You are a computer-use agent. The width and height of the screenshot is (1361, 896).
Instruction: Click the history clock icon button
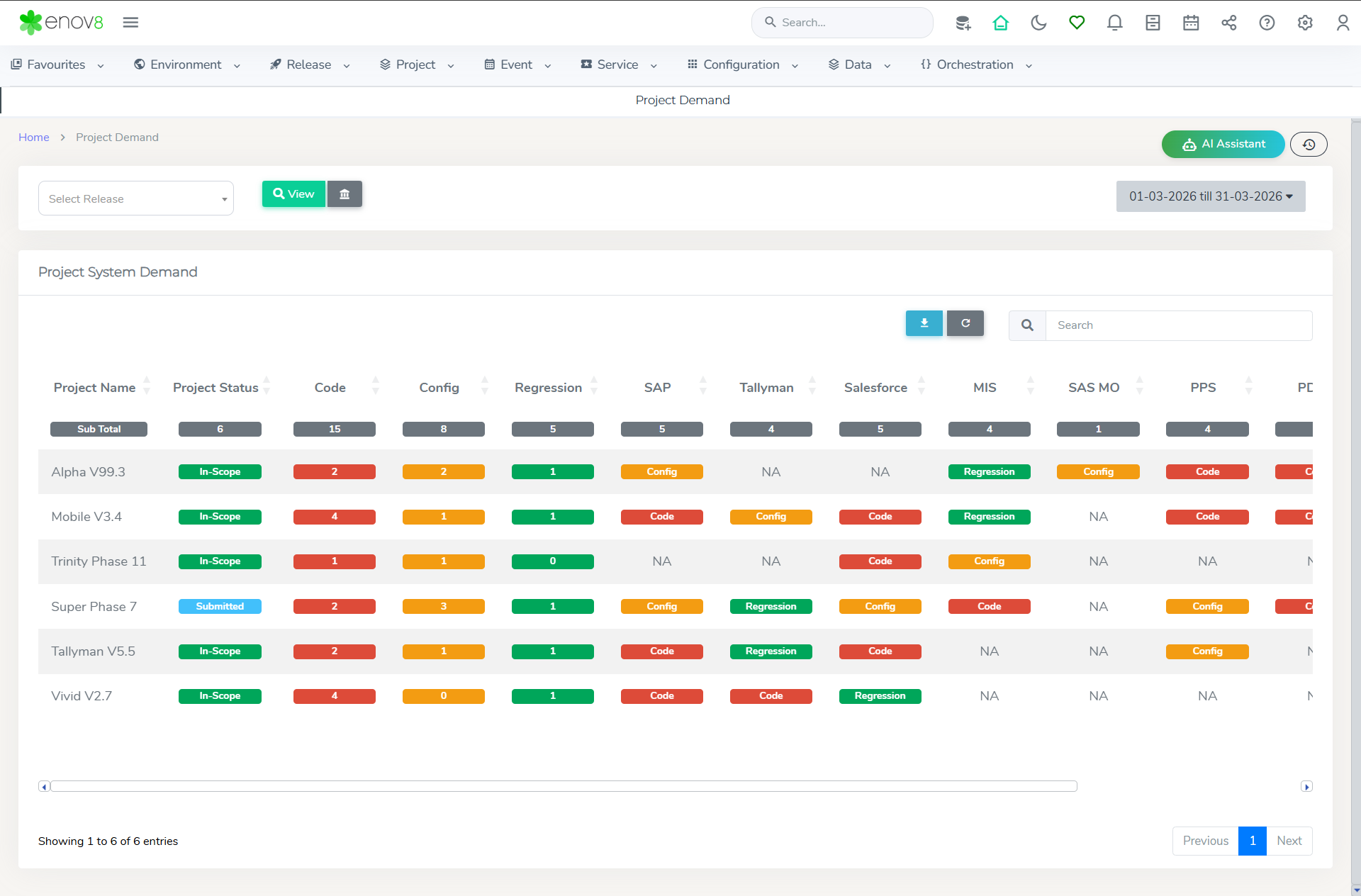1309,145
